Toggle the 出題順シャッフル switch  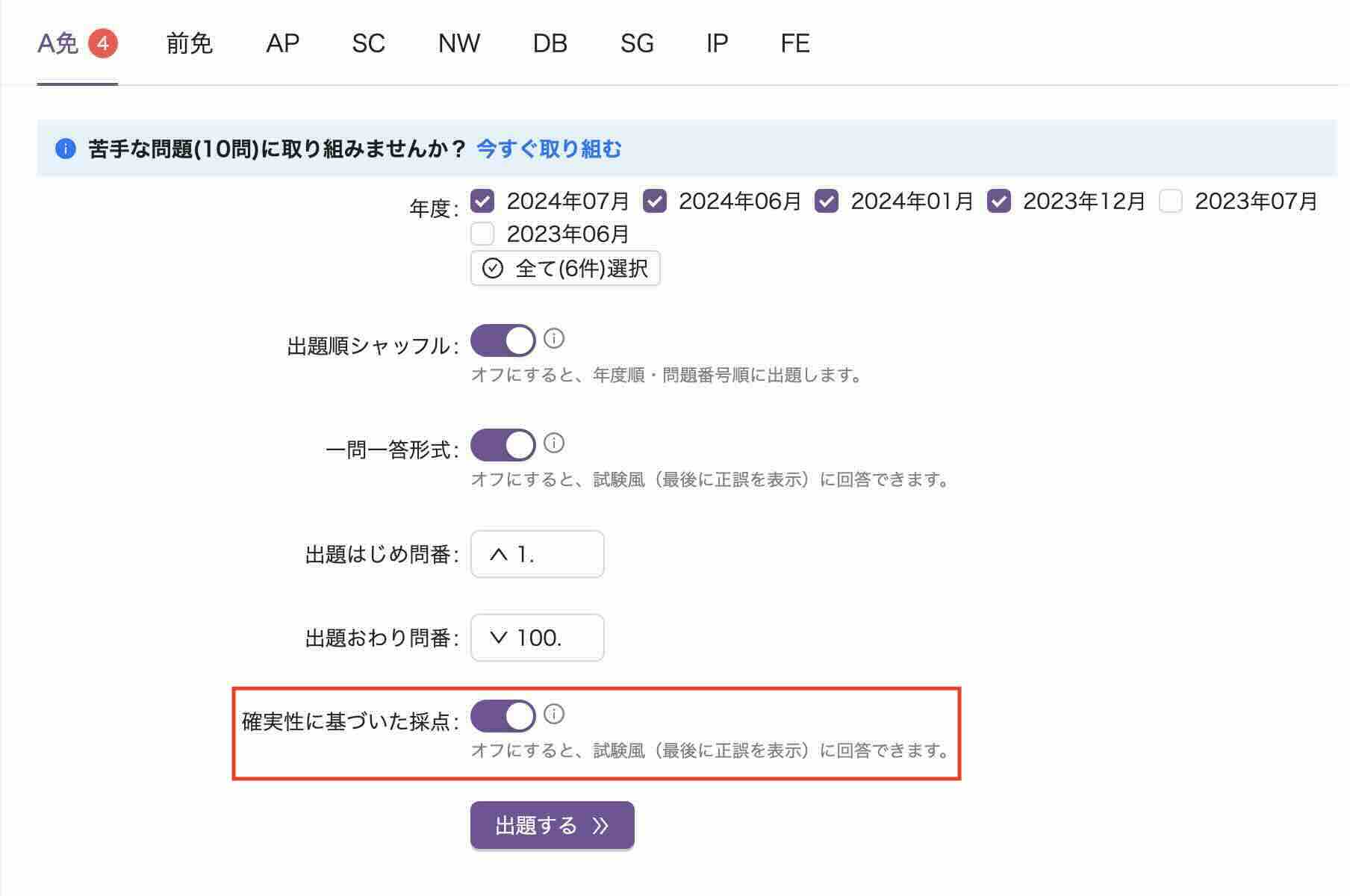[x=503, y=341]
